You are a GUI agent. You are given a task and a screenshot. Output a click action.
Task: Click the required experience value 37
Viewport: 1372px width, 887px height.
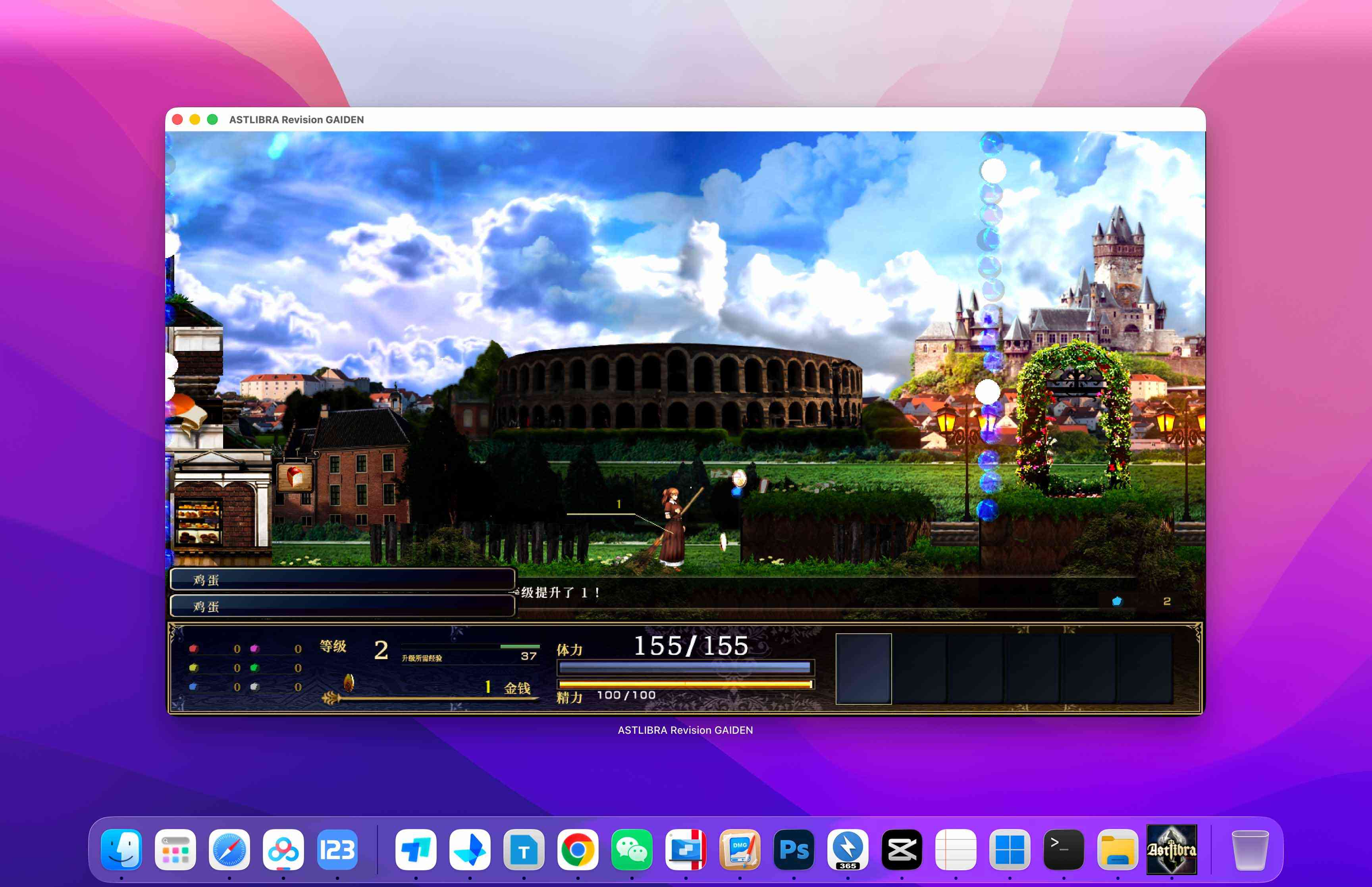pyautogui.click(x=528, y=656)
